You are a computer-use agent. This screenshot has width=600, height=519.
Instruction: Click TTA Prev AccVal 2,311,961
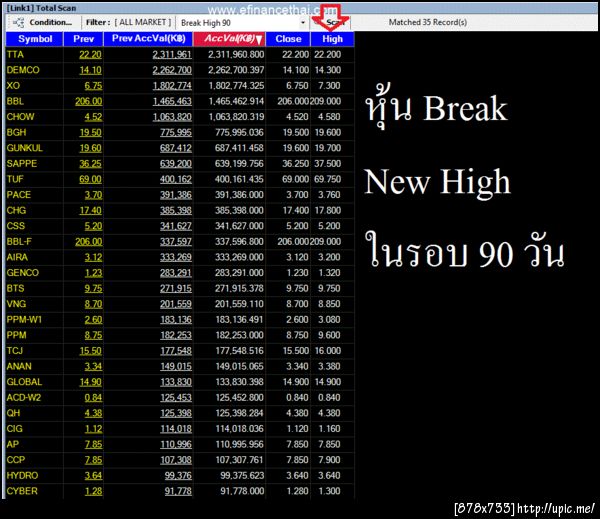point(172,54)
